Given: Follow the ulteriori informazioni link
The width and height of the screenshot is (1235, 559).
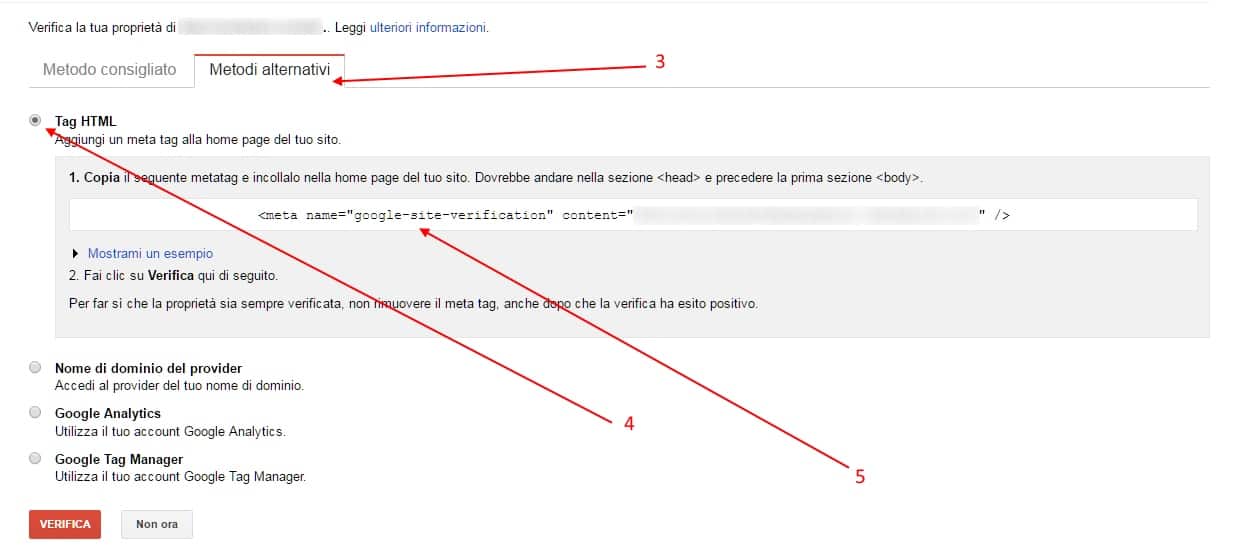Looking at the screenshot, I should pyautogui.click(x=428, y=28).
